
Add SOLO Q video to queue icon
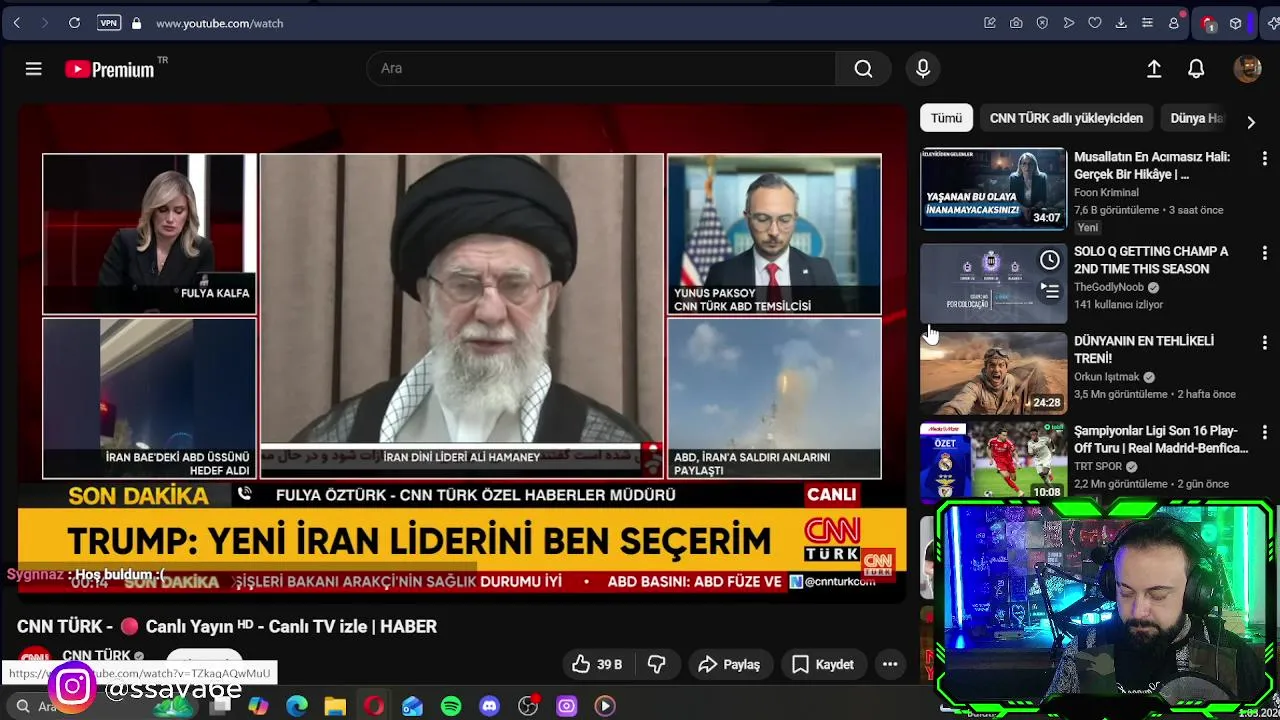(x=1049, y=291)
